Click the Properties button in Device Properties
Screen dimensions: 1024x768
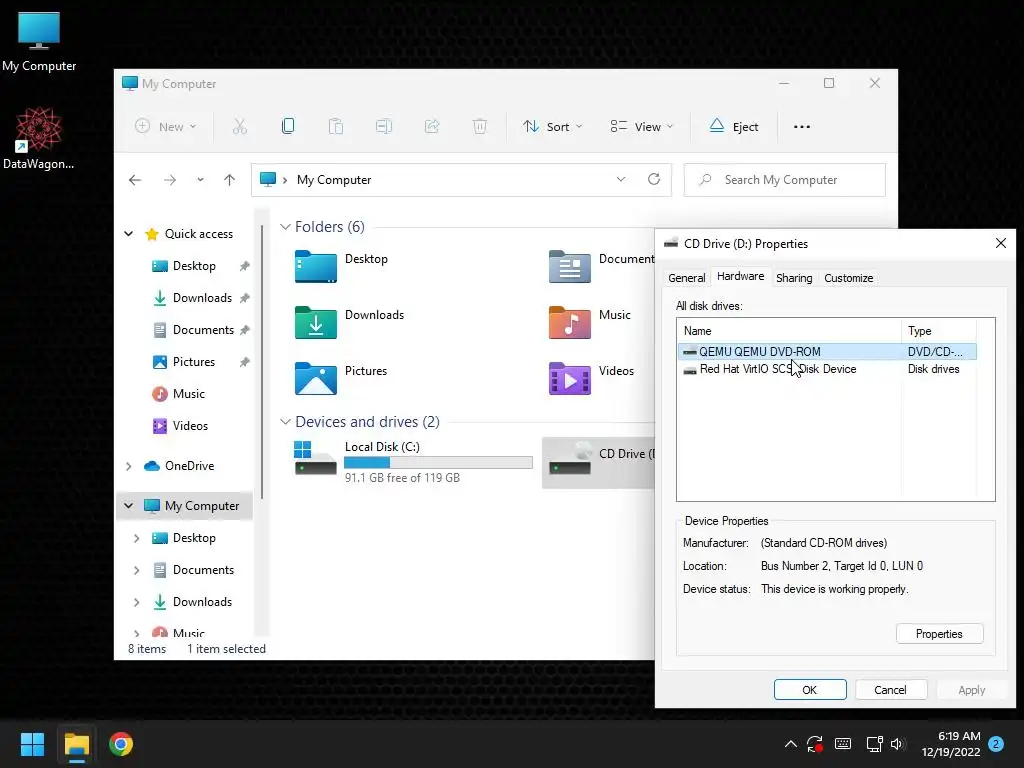939,633
